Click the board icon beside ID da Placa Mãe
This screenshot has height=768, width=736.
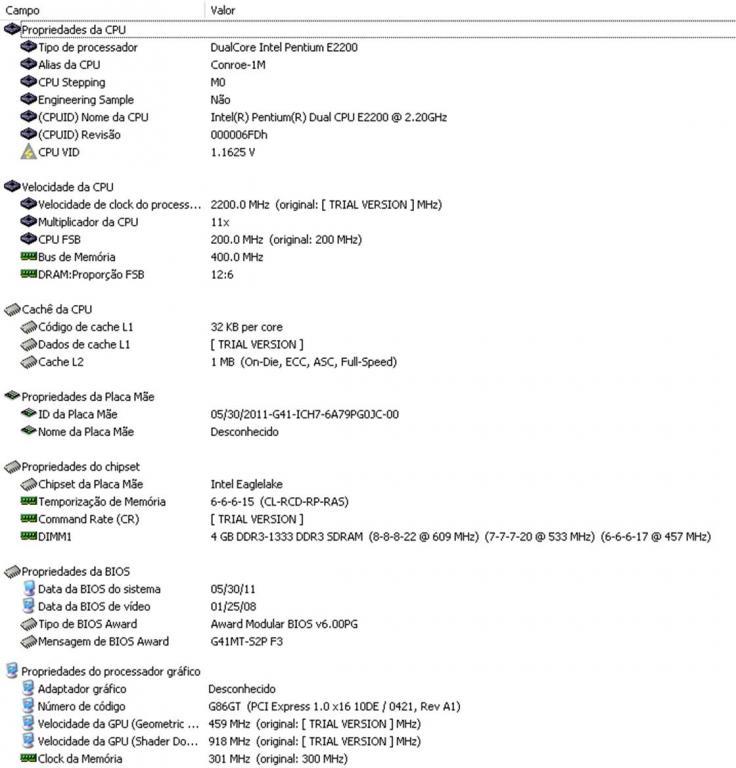coord(28,413)
